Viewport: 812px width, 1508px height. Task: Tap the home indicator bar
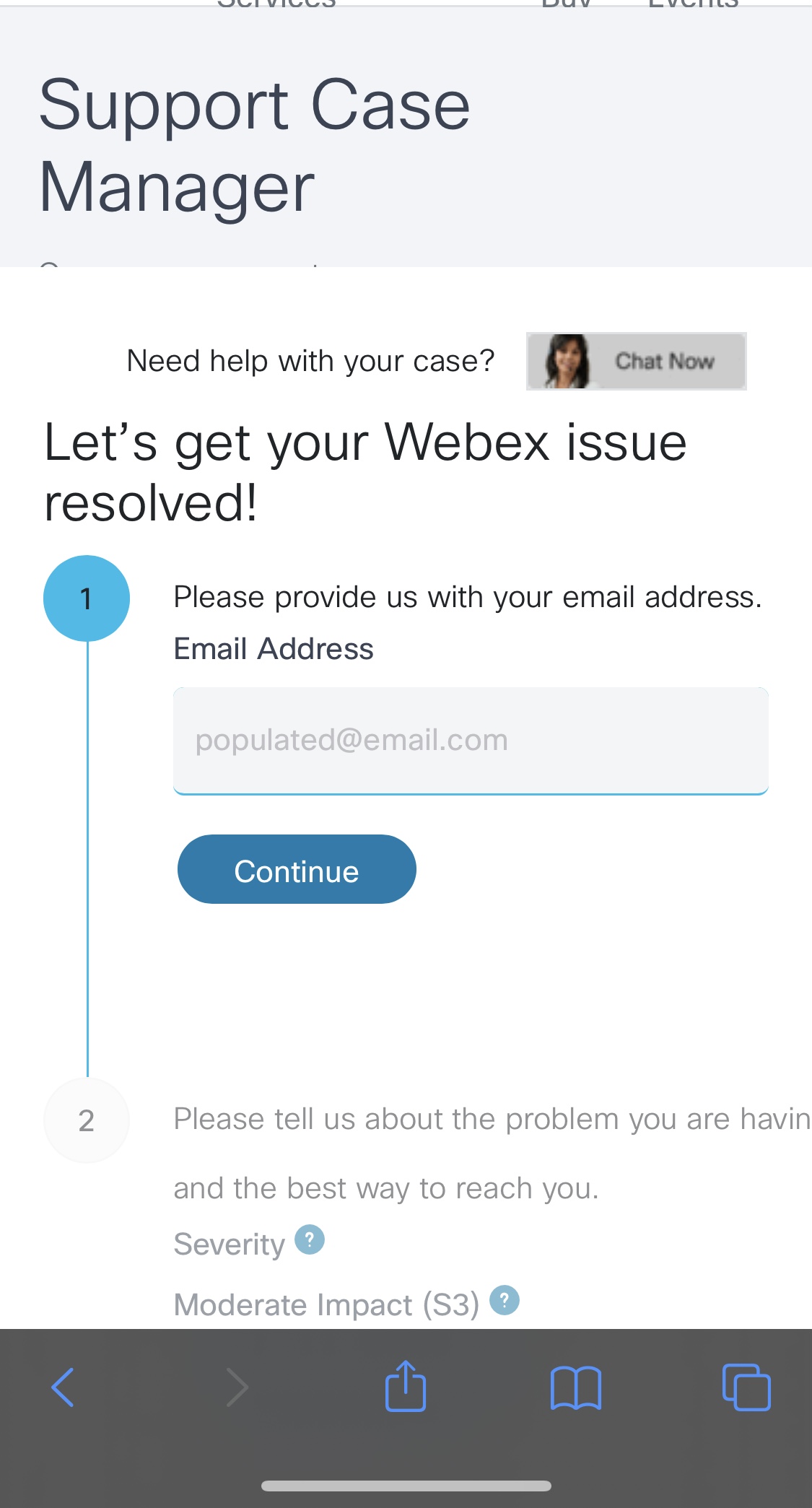[x=406, y=1486]
